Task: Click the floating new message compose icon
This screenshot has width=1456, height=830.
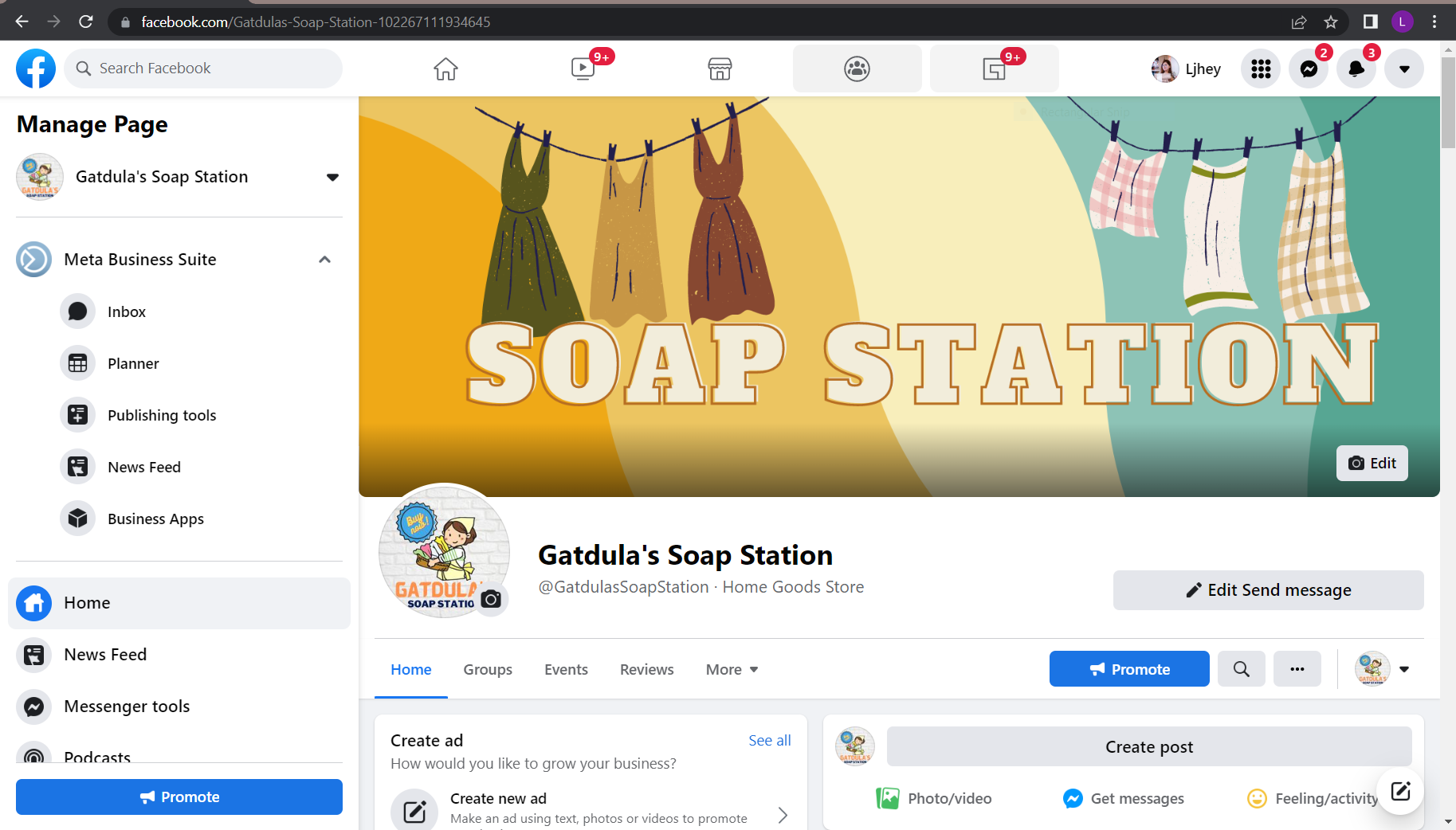Action: coord(1400,791)
